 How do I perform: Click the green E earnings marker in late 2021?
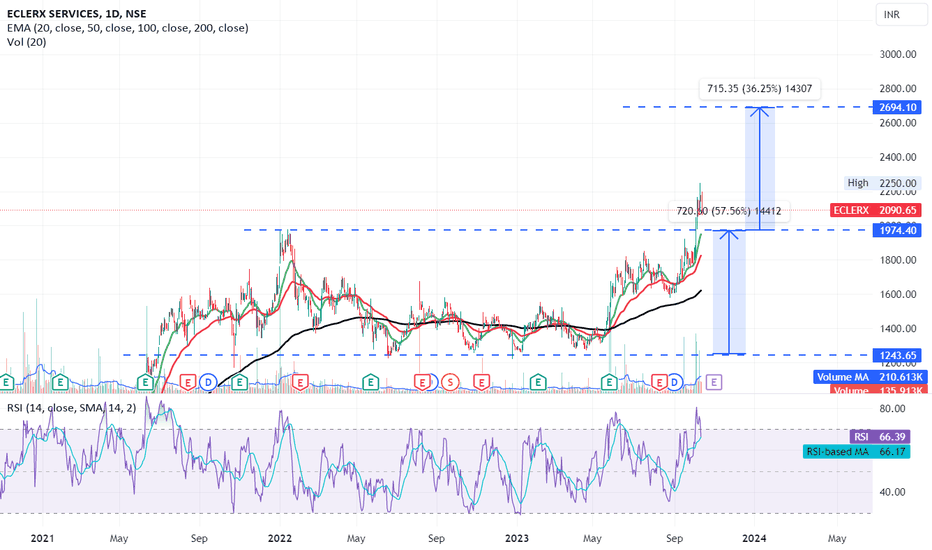point(240,382)
